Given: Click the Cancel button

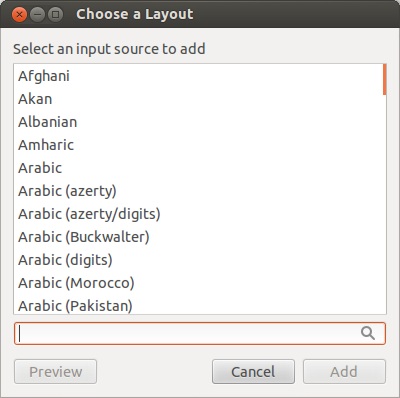Looking at the screenshot, I should click(x=253, y=372).
